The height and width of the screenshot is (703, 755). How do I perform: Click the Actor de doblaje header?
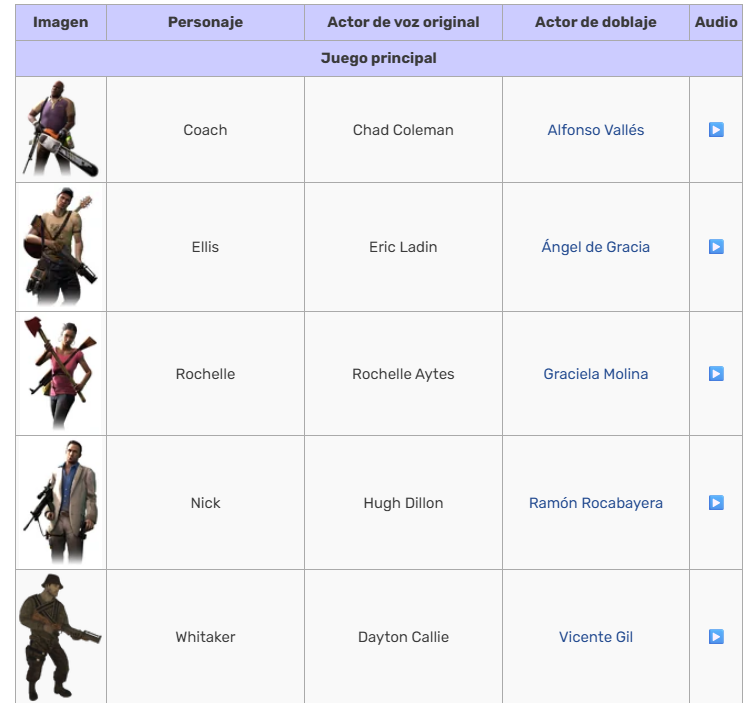596,22
